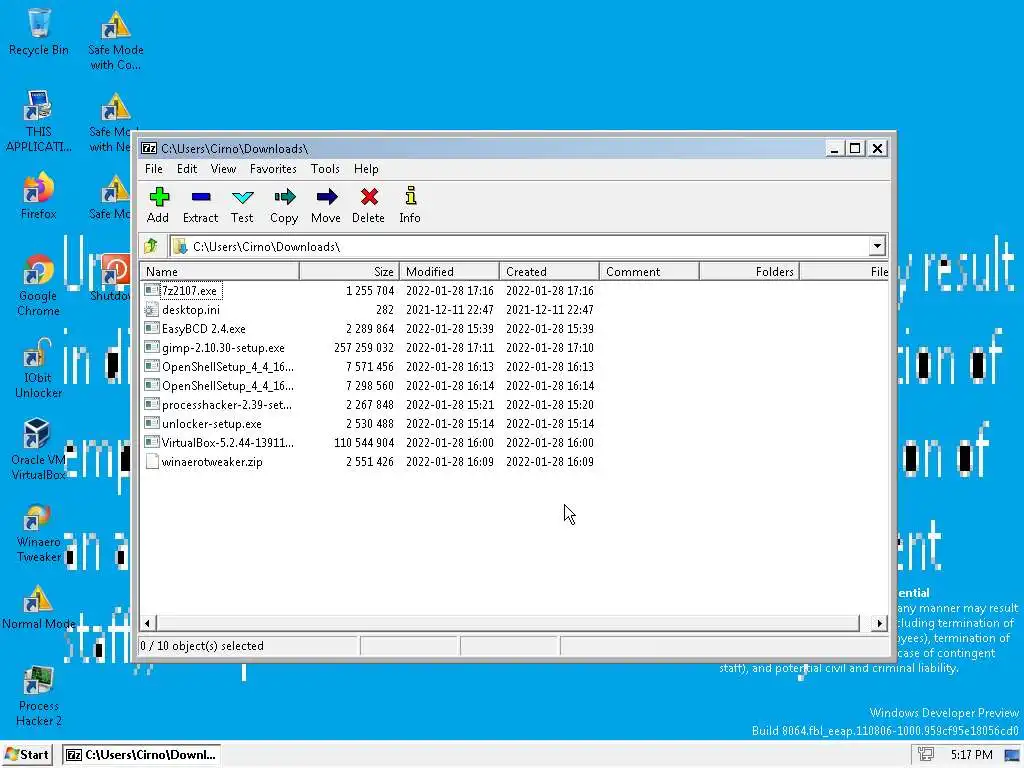Select the Copy toolbar icon
Image resolution: width=1024 pixels, height=768 pixels.
pyautogui.click(x=284, y=197)
